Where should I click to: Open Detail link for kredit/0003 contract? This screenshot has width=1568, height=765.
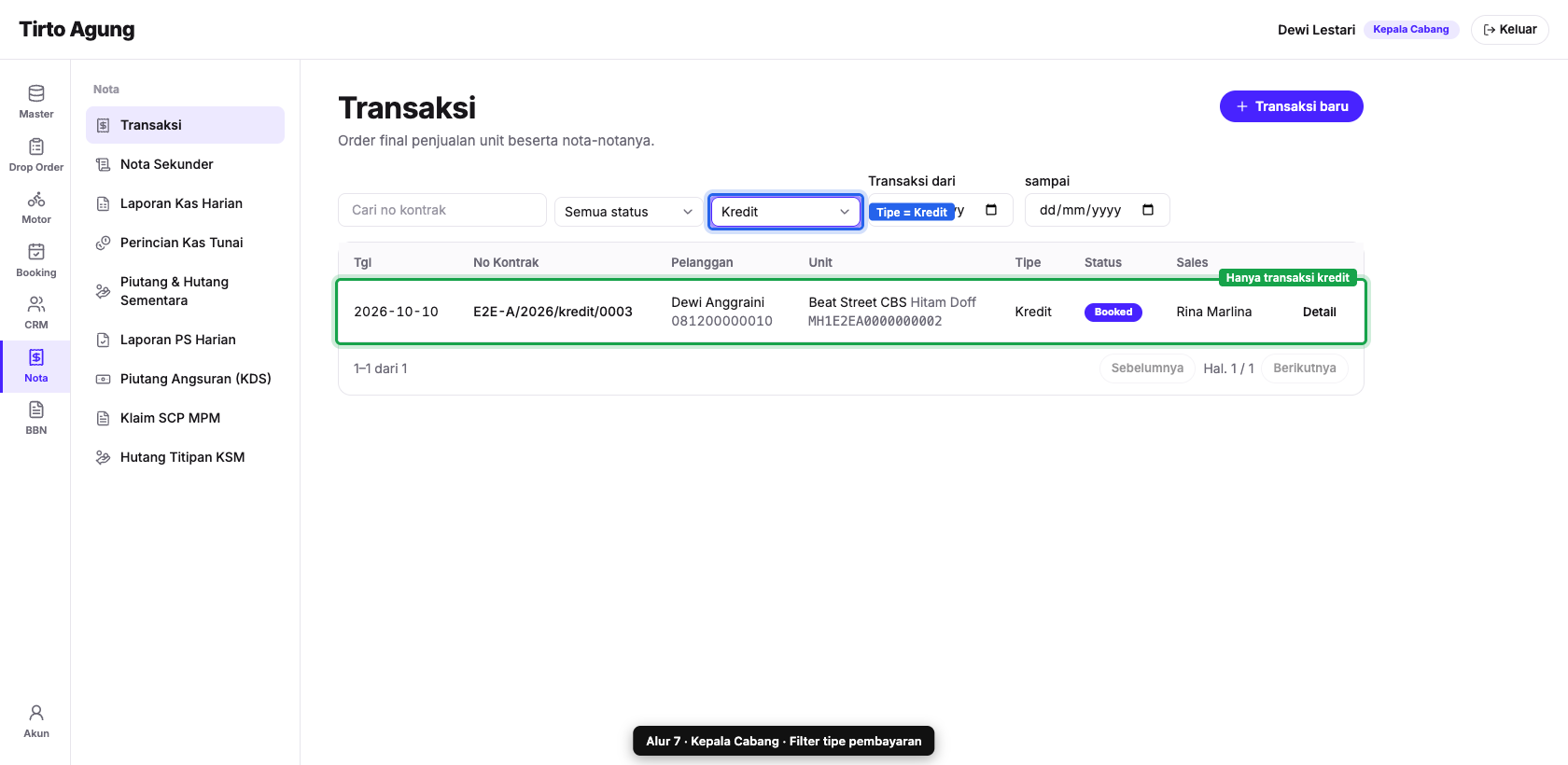coord(1319,312)
